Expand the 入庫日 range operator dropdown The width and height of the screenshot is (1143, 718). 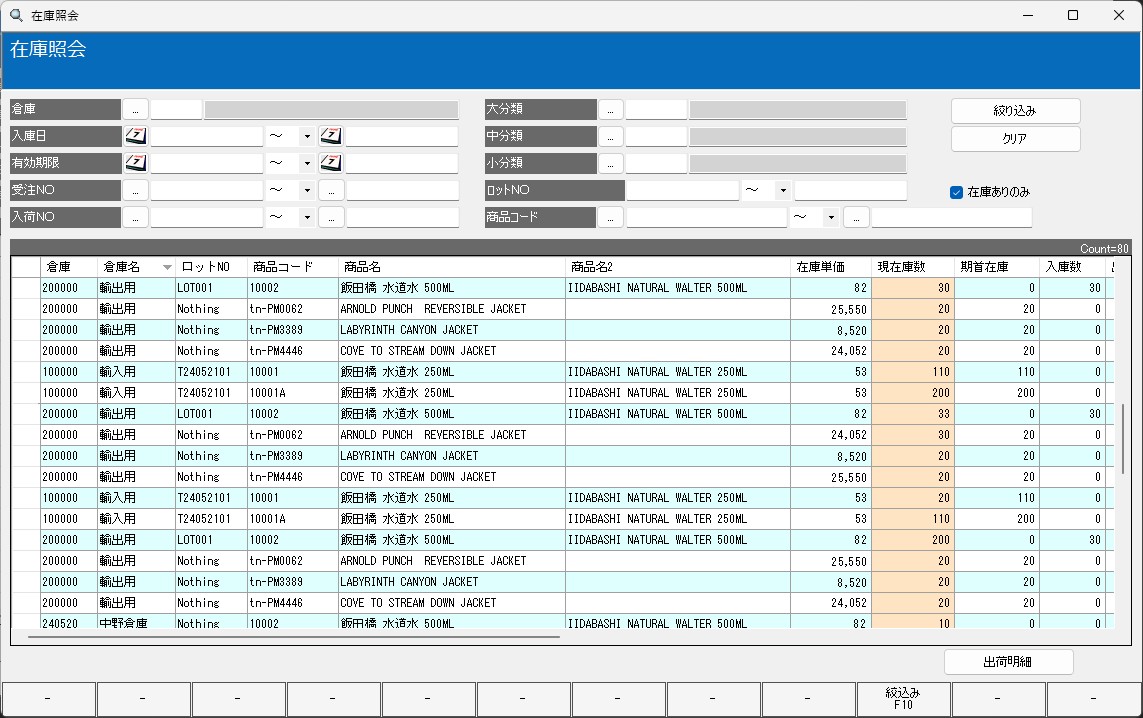(307, 136)
